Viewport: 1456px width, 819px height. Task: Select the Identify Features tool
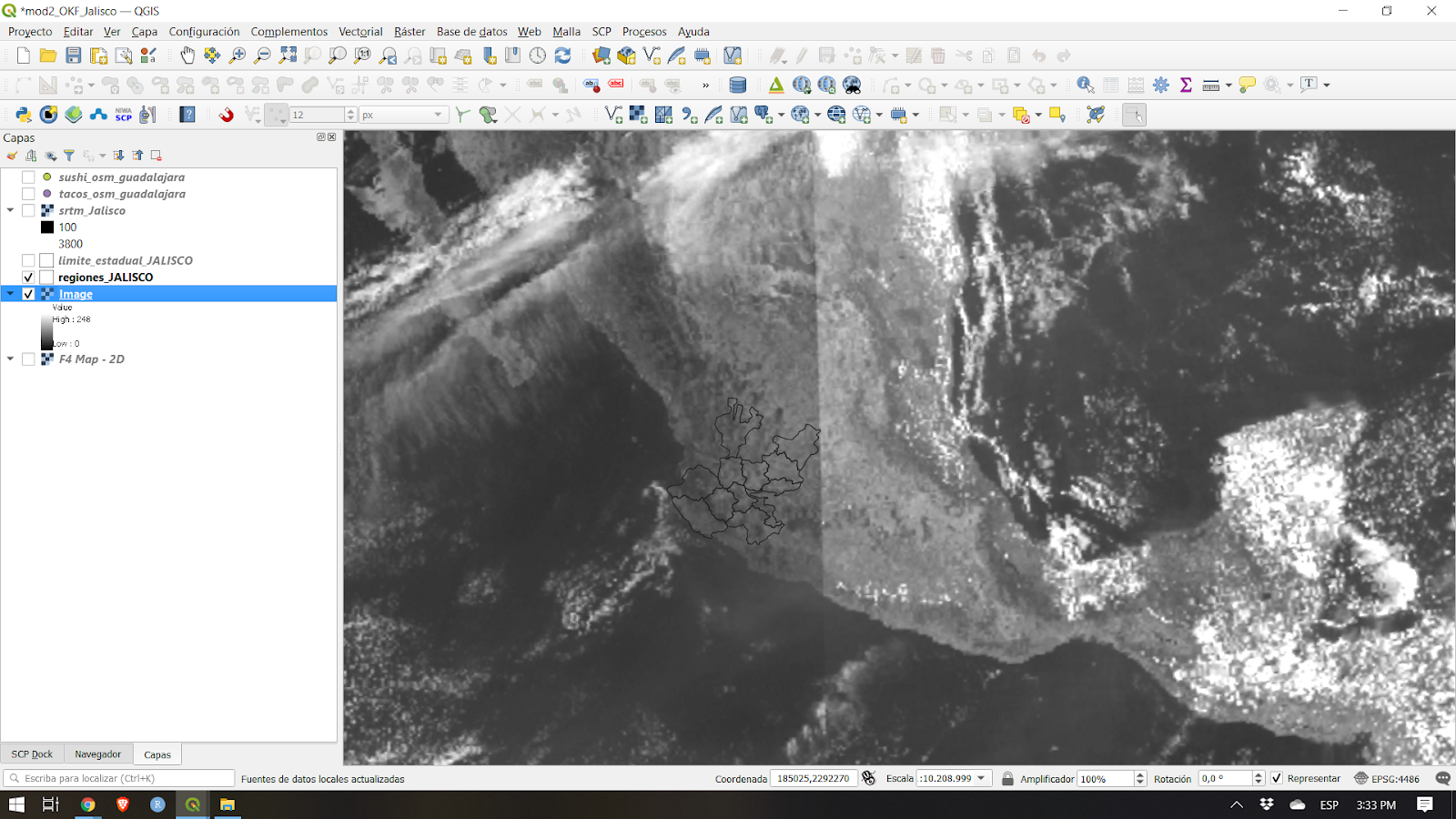1086,85
